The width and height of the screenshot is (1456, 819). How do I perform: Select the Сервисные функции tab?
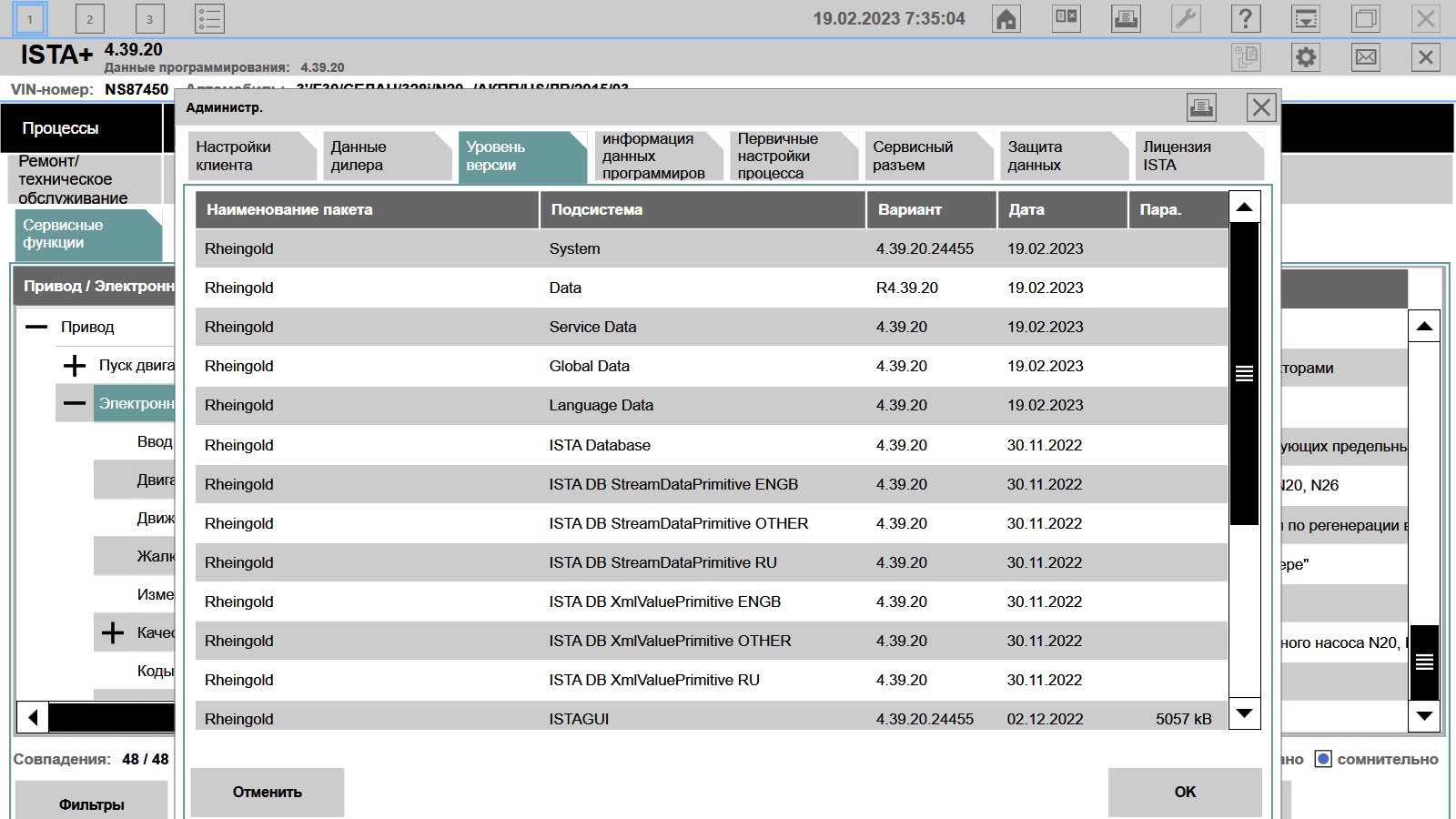coord(87,234)
